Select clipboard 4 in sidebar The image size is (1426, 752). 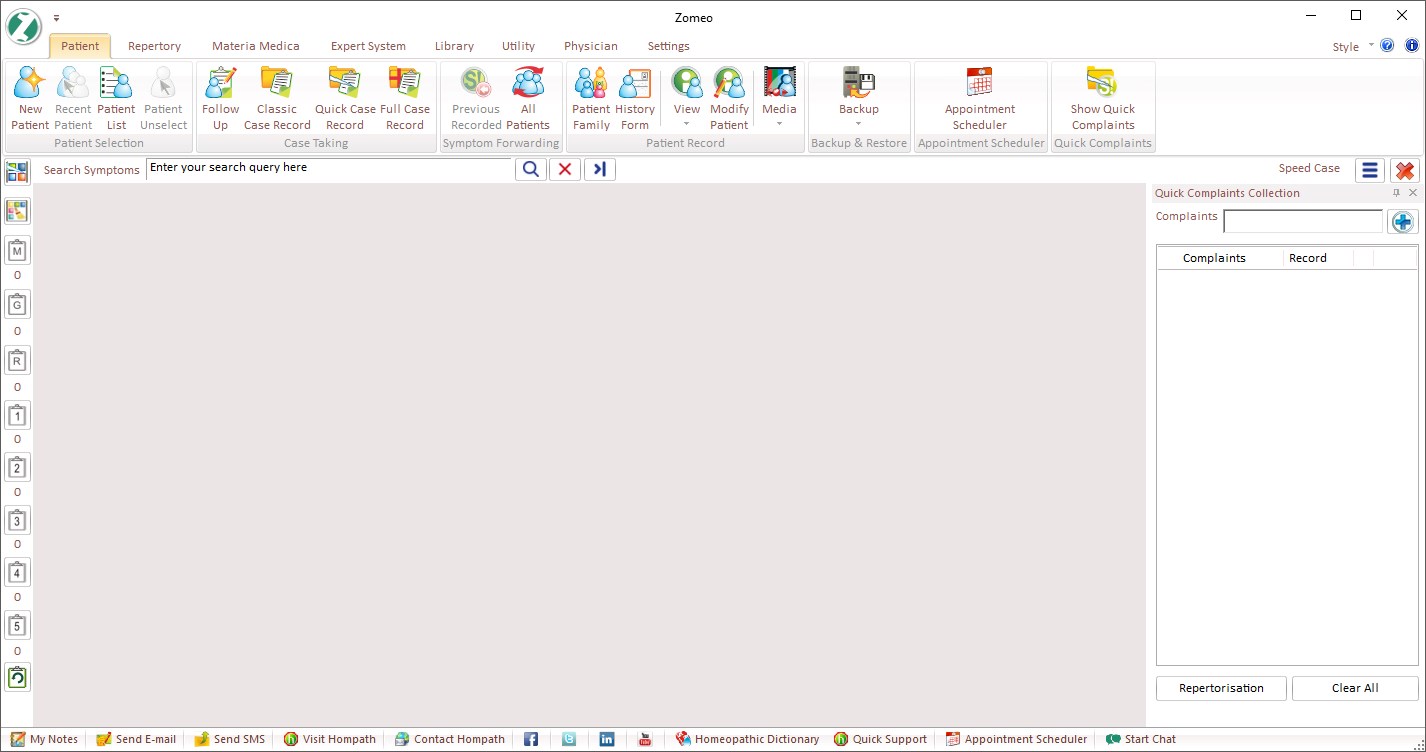pyautogui.click(x=17, y=572)
